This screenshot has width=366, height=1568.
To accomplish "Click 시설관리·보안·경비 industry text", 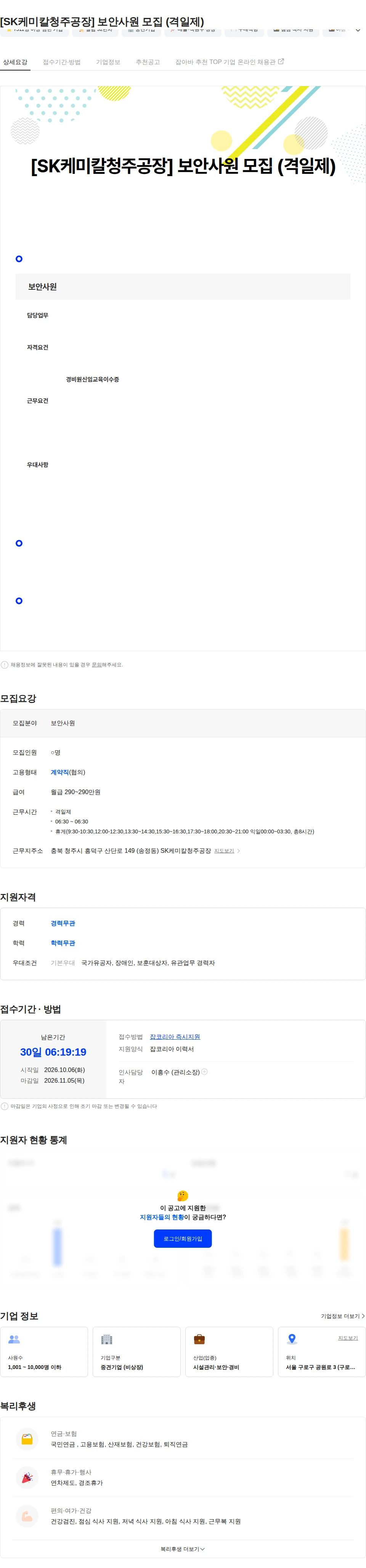I will (x=216, y=1367).
